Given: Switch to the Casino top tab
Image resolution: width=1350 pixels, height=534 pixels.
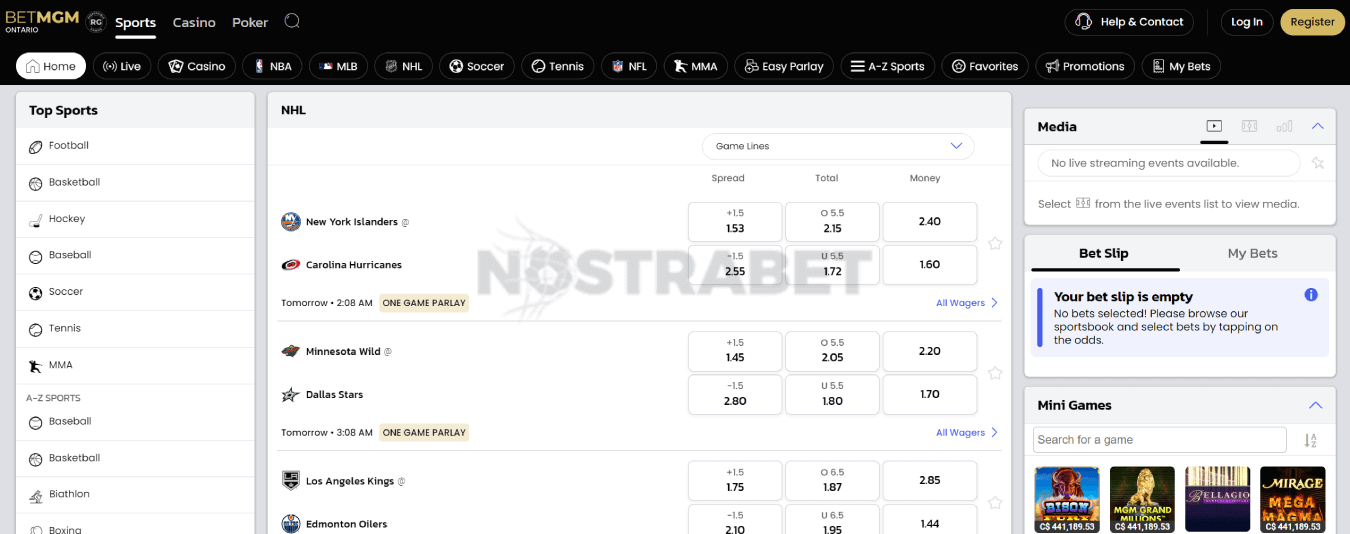Looking at the screenshot, I should point(194,22).
